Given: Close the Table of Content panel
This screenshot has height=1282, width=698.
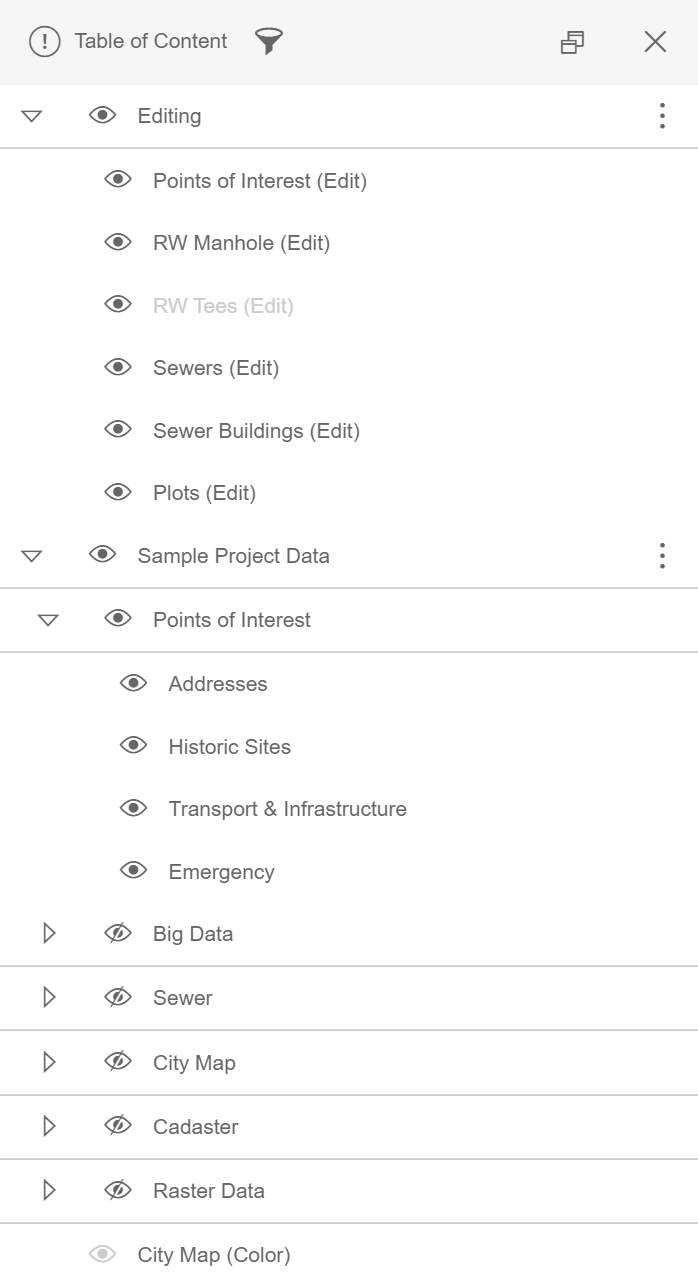Looking at the screenshot, I should (655, 42).
